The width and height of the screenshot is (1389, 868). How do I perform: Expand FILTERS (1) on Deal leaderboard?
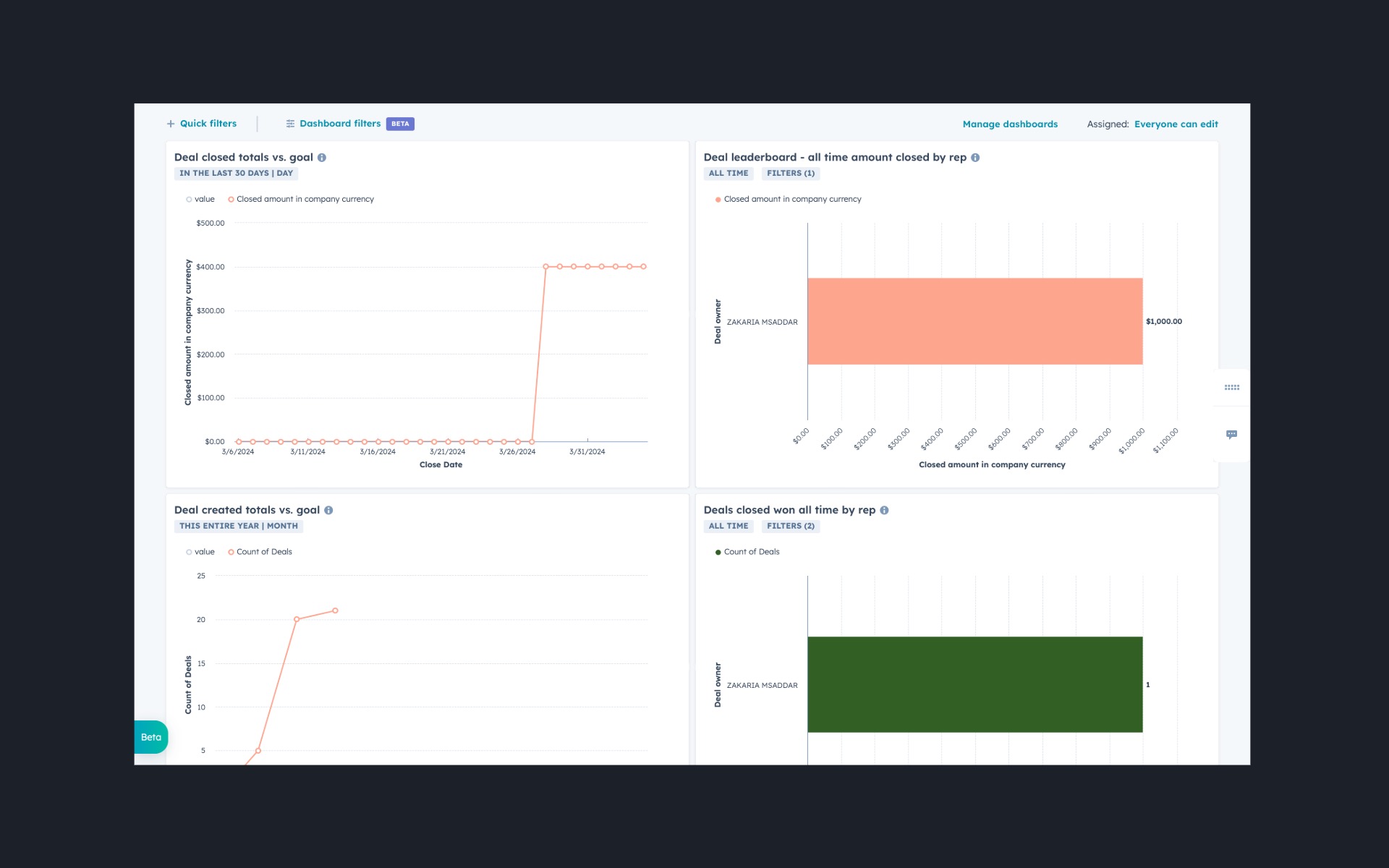click(x=790, y=172)
